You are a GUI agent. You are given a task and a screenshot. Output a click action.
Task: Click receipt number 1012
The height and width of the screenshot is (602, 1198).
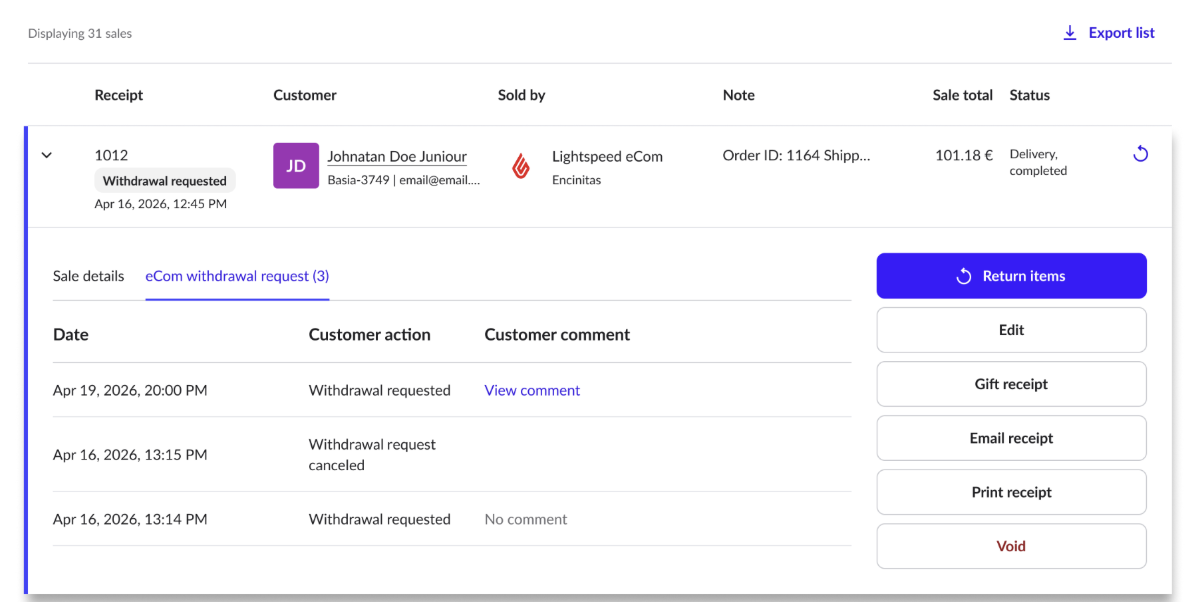(112, 155)
